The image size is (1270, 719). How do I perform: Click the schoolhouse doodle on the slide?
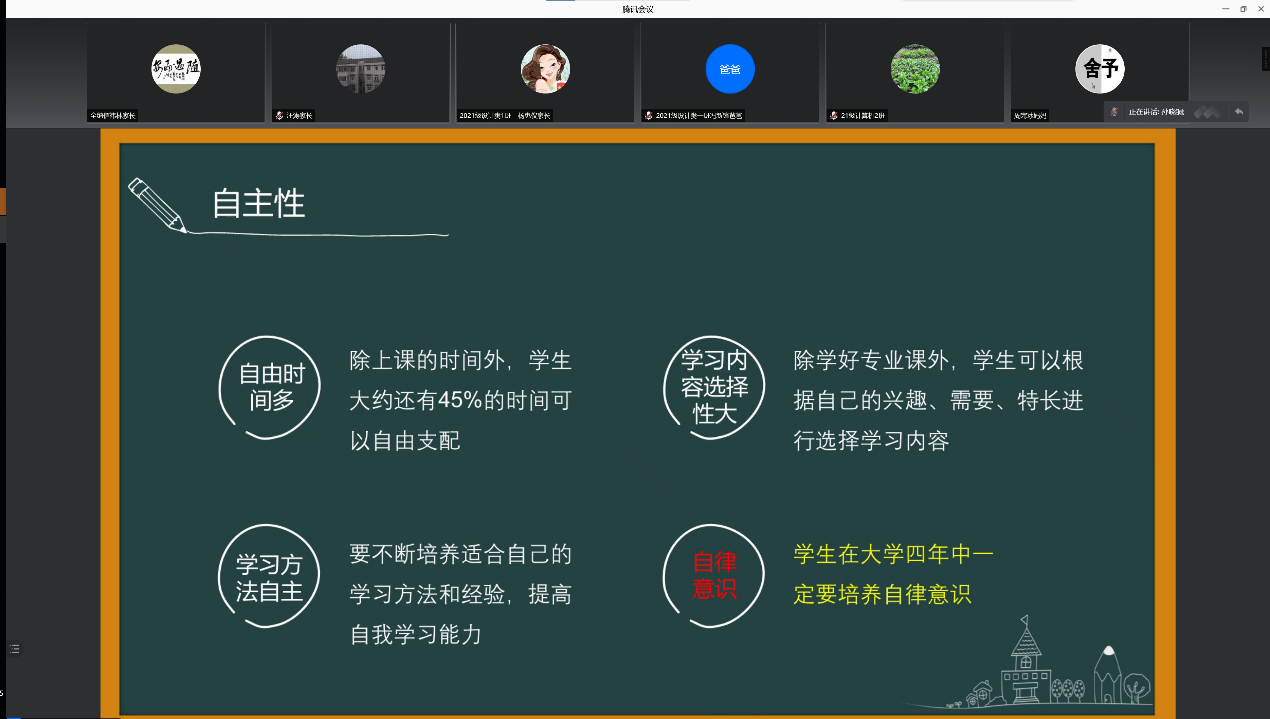(x=1025, y=665)
